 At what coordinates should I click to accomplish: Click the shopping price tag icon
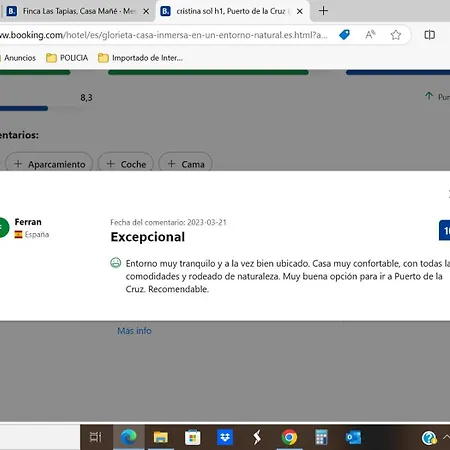(344, 35)
